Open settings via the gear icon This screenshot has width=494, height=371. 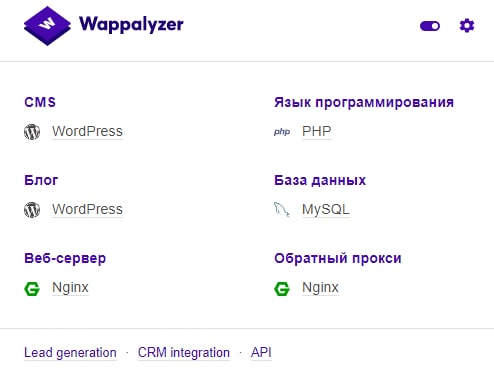(467, 26)
